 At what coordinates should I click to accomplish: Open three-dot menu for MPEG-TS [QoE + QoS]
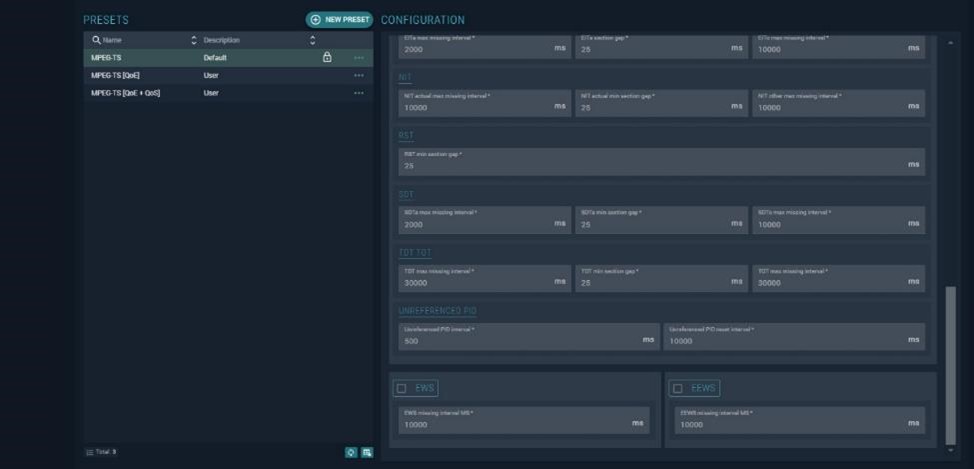coord(358,93)
